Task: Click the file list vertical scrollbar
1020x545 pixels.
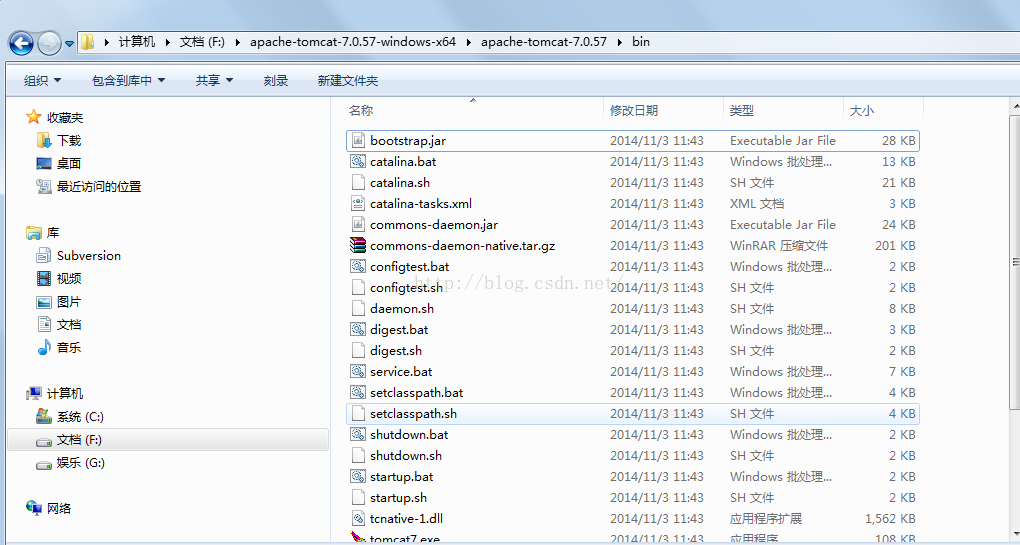Action: coord(1014,262)
